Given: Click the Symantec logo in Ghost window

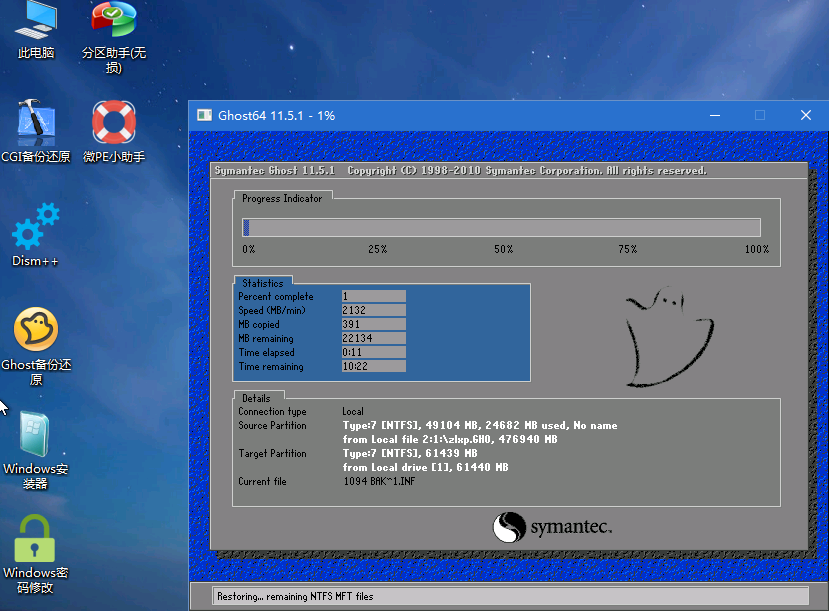Looking at the screenshot, I should (x=552, y=527).
